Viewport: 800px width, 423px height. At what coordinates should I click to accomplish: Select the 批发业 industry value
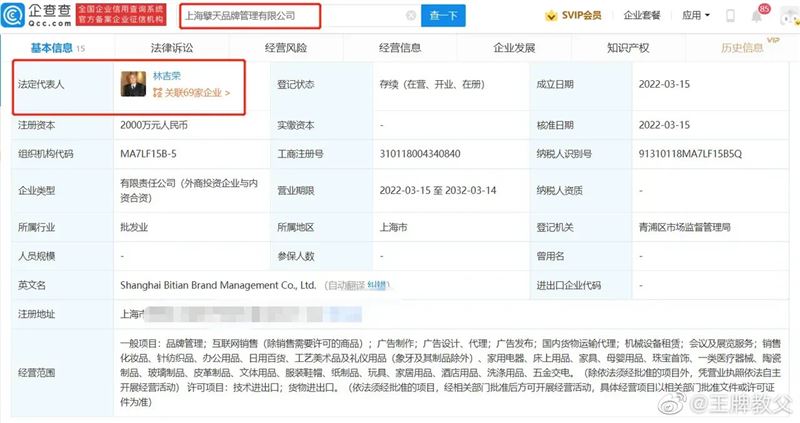click(x=134, y=227)
